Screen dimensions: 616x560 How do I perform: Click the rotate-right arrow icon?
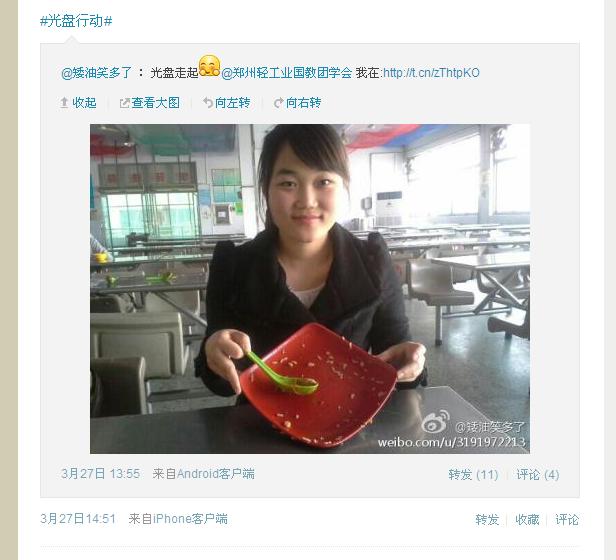coord(279,103)
